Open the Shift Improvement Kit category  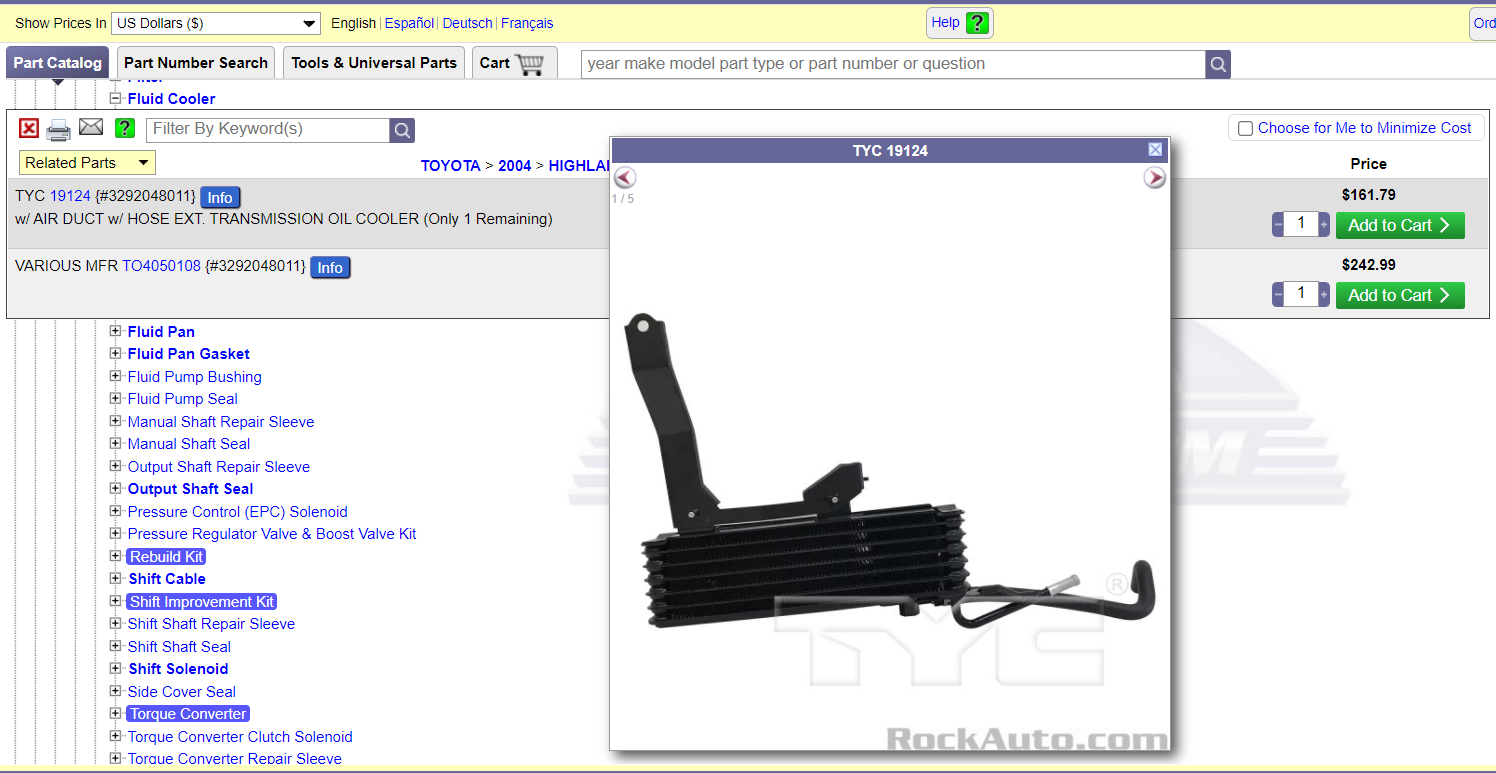coord(202,602)
